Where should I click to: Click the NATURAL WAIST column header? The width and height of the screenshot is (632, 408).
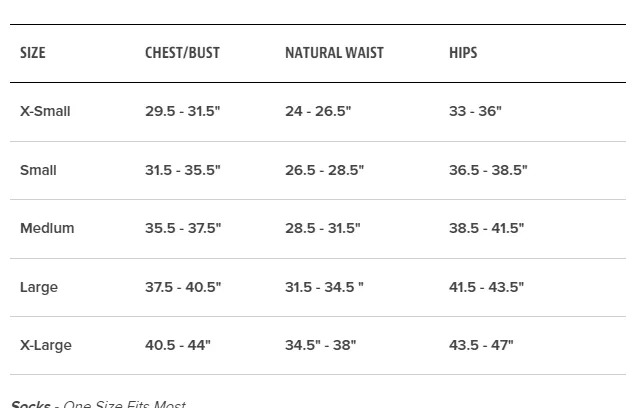[334, 53]
